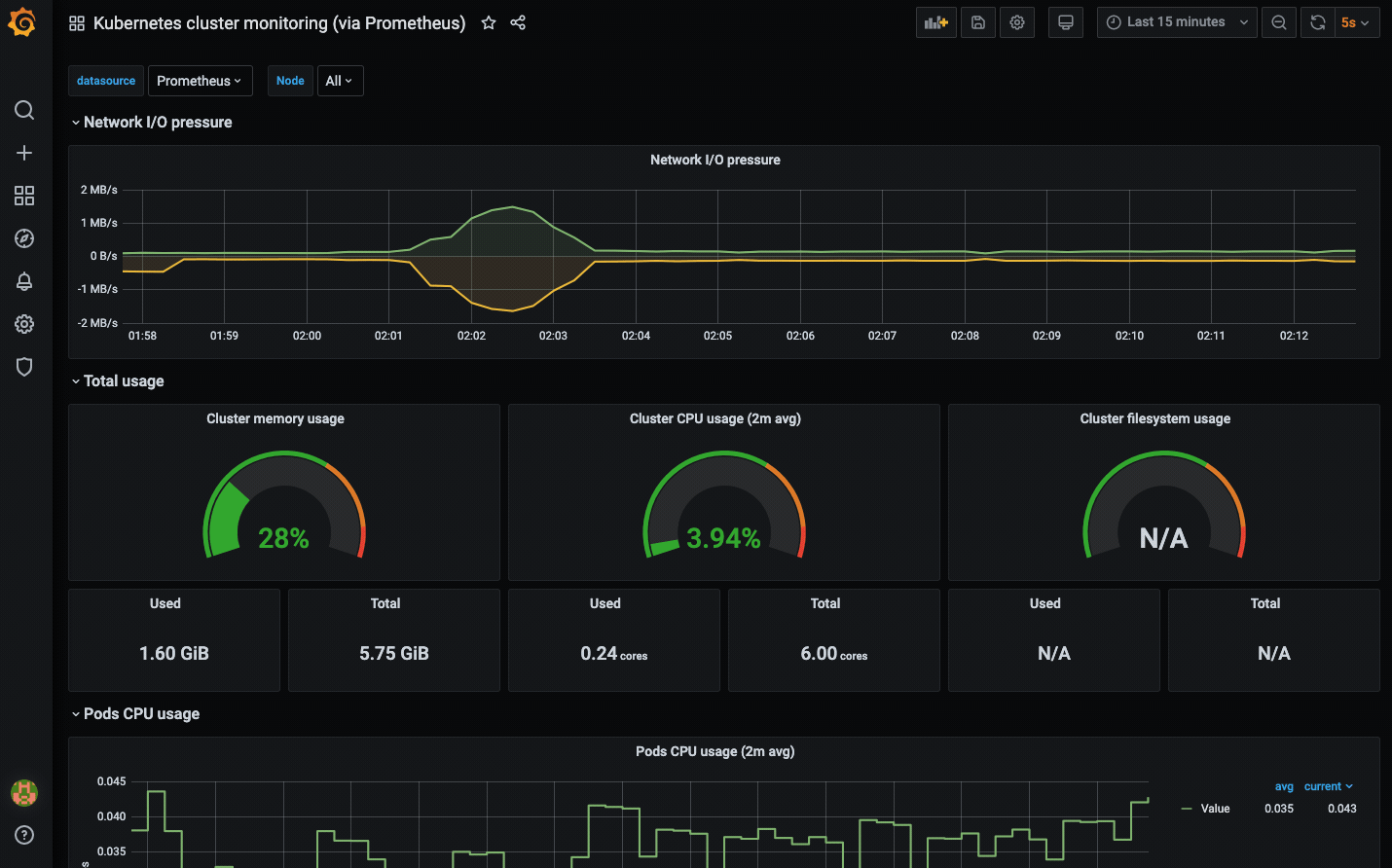1392x868 pixels.
Task: Open the Prometheus datasource dropdown
Action: click(200, 81)
